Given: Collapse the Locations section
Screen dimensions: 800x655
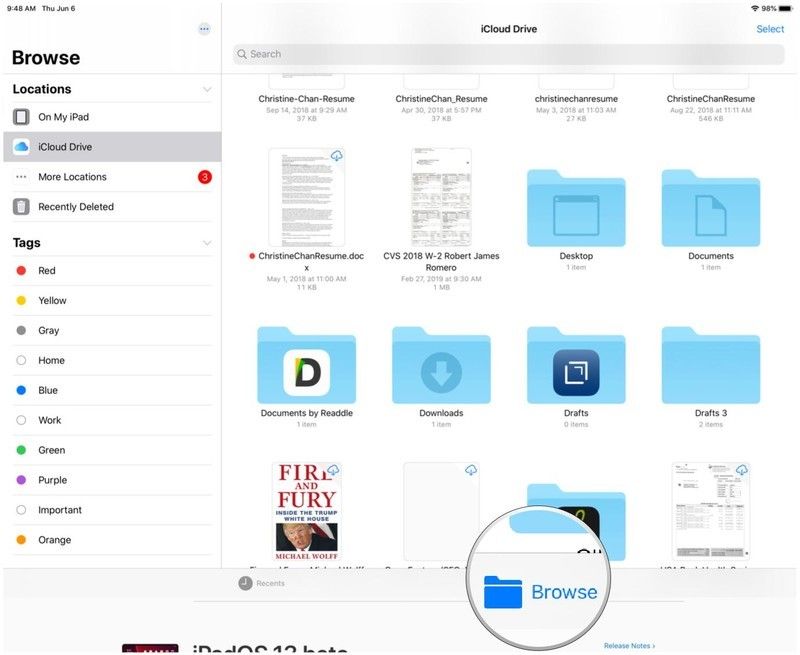Looking at the screenshot, I should coord(207,89).
